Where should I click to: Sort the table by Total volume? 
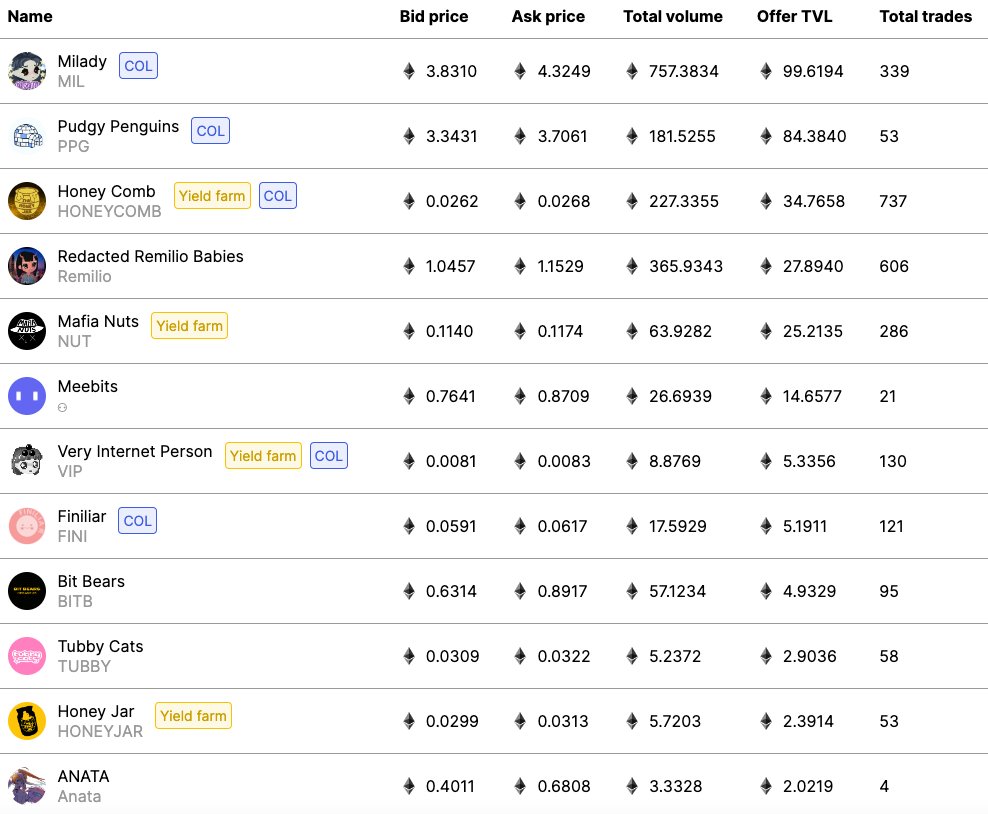click(x=672, y=16)
